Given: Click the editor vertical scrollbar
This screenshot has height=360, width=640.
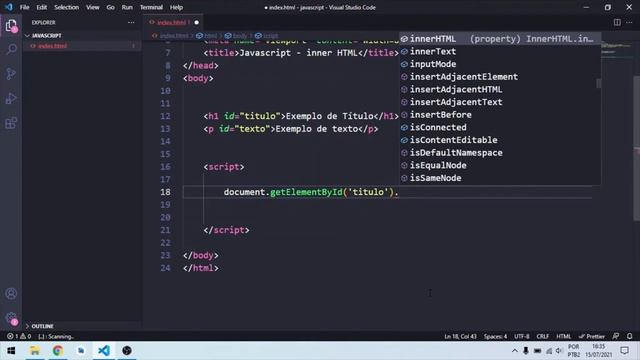Looking at the screenshot, I should click(637, 149).
